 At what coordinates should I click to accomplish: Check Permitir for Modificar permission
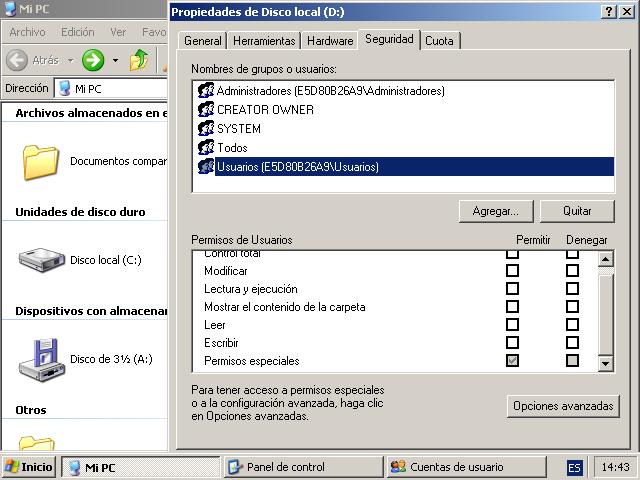point(512,271)
